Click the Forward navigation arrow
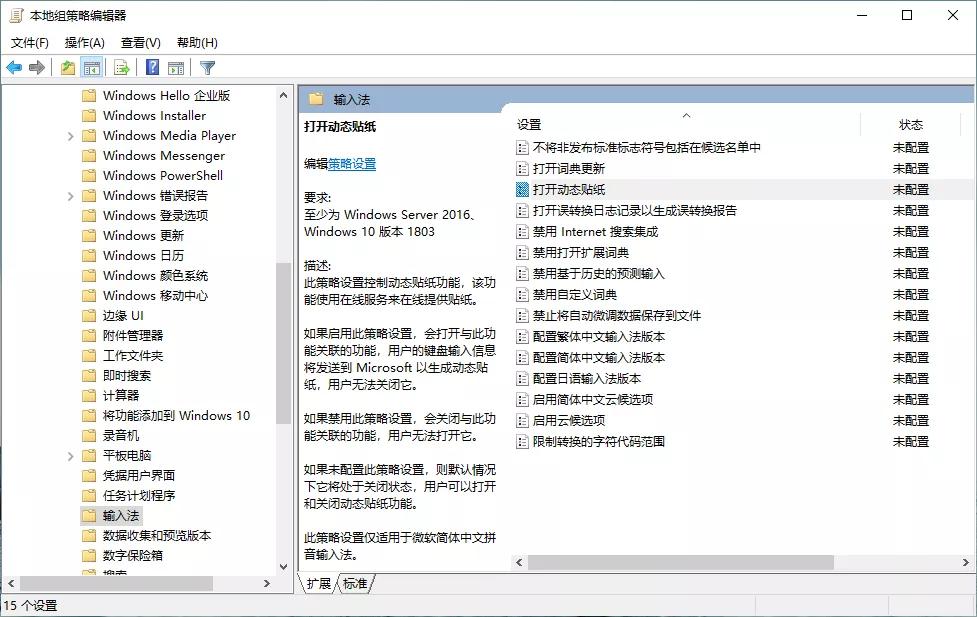Viewport: 977px width, 617px height. coord(36,67)
